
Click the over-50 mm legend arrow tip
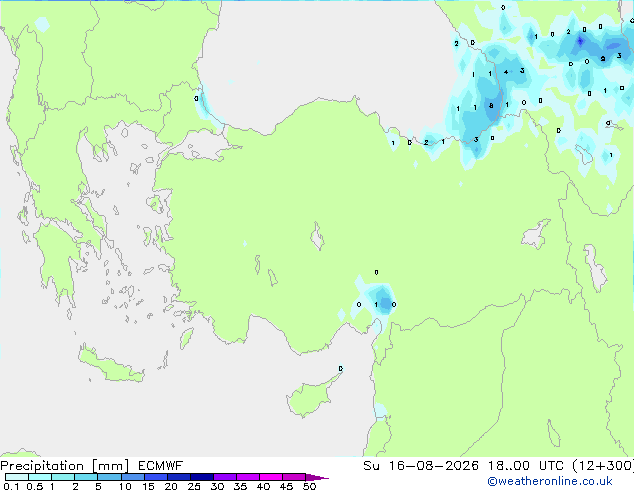point(317,478)
